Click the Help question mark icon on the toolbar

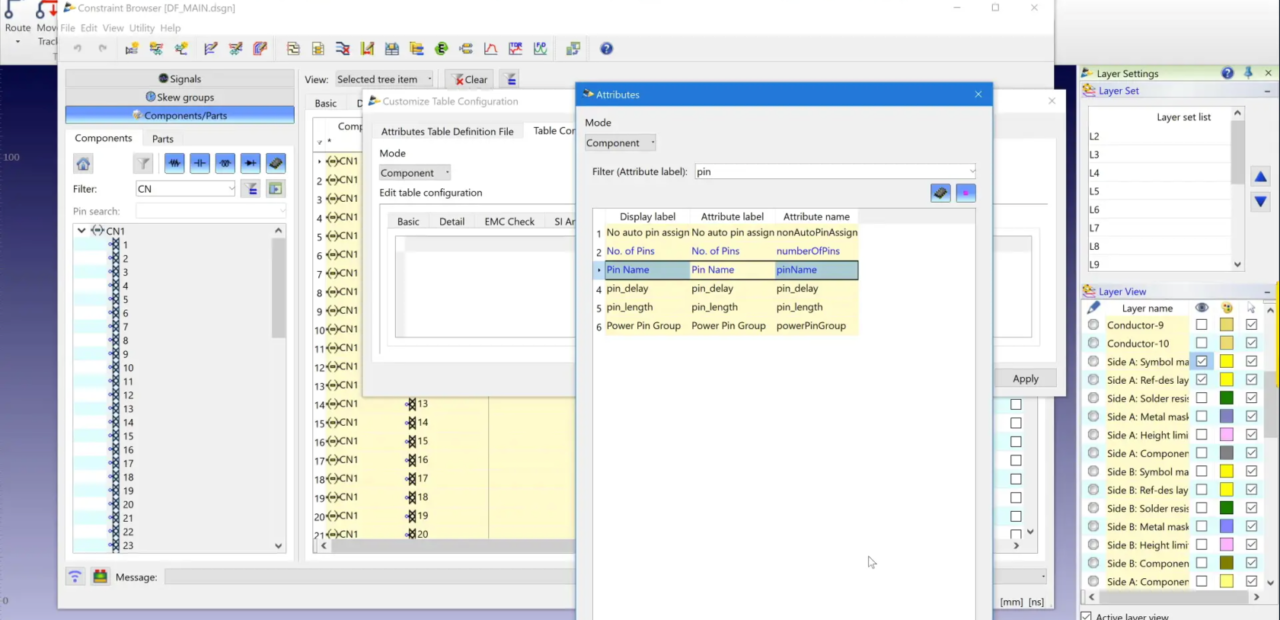(606, 48)
